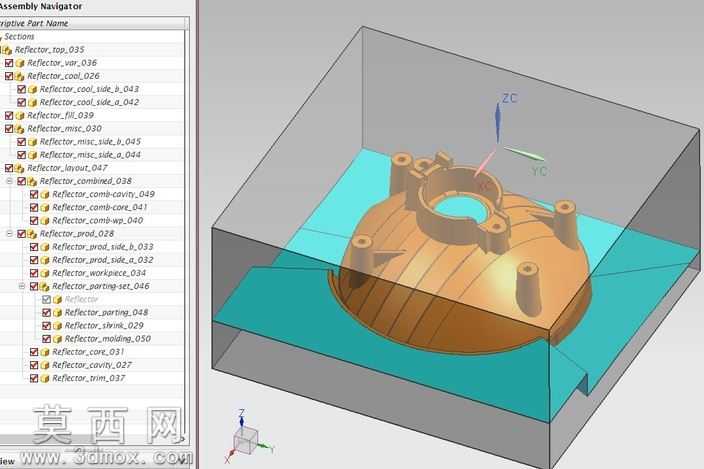
Task: Toggle Reflector_fill_039 checkbox
Action: (9, 115)
